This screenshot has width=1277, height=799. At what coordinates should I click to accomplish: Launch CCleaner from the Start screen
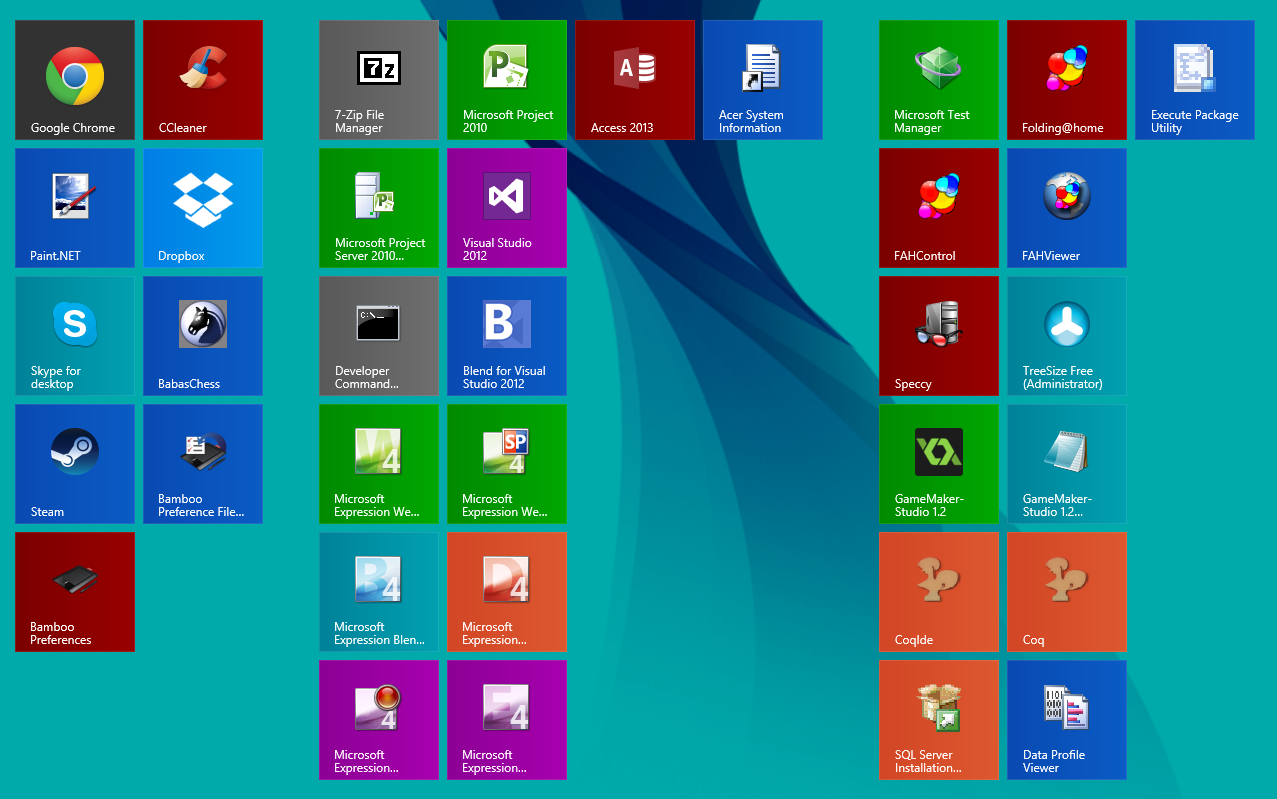pos(203,80)
